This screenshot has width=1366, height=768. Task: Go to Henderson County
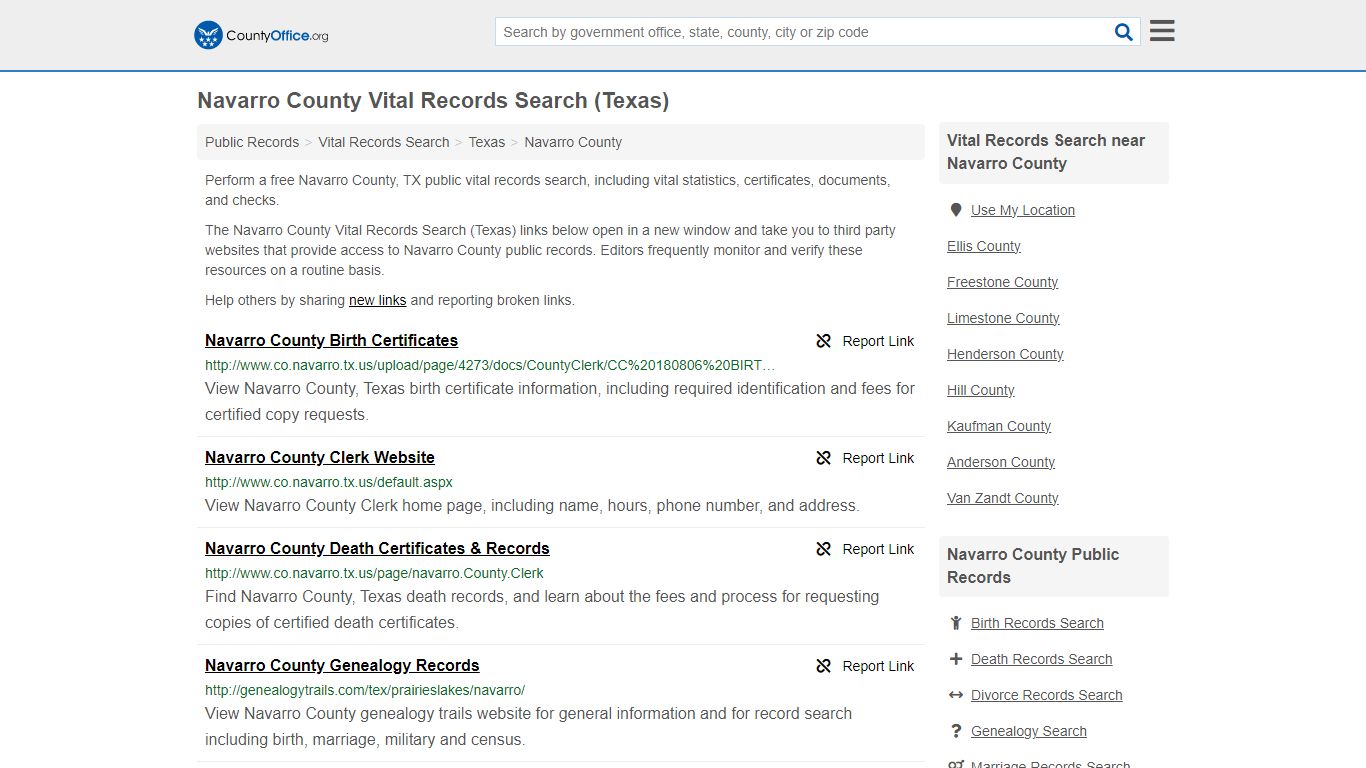tap(1005, 354)
